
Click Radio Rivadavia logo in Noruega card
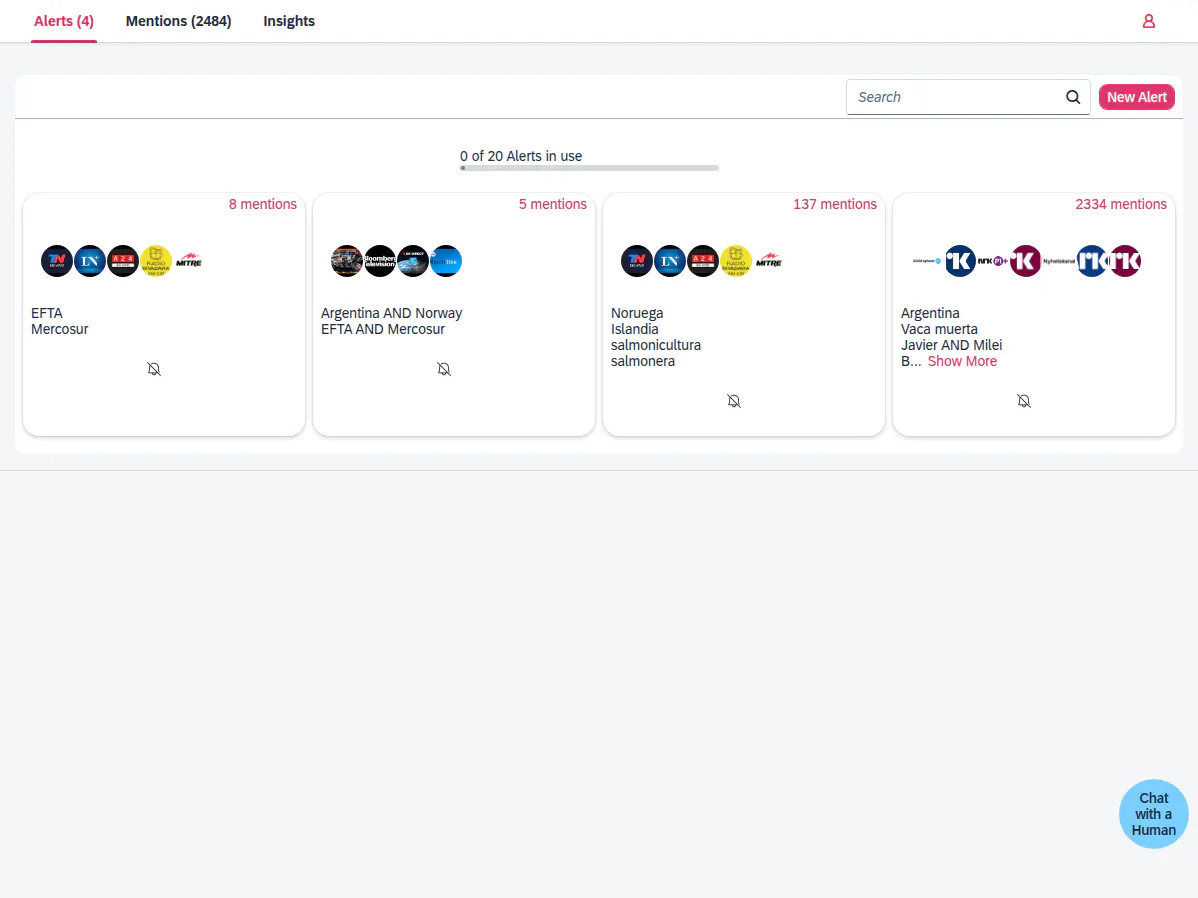[736, 261]
